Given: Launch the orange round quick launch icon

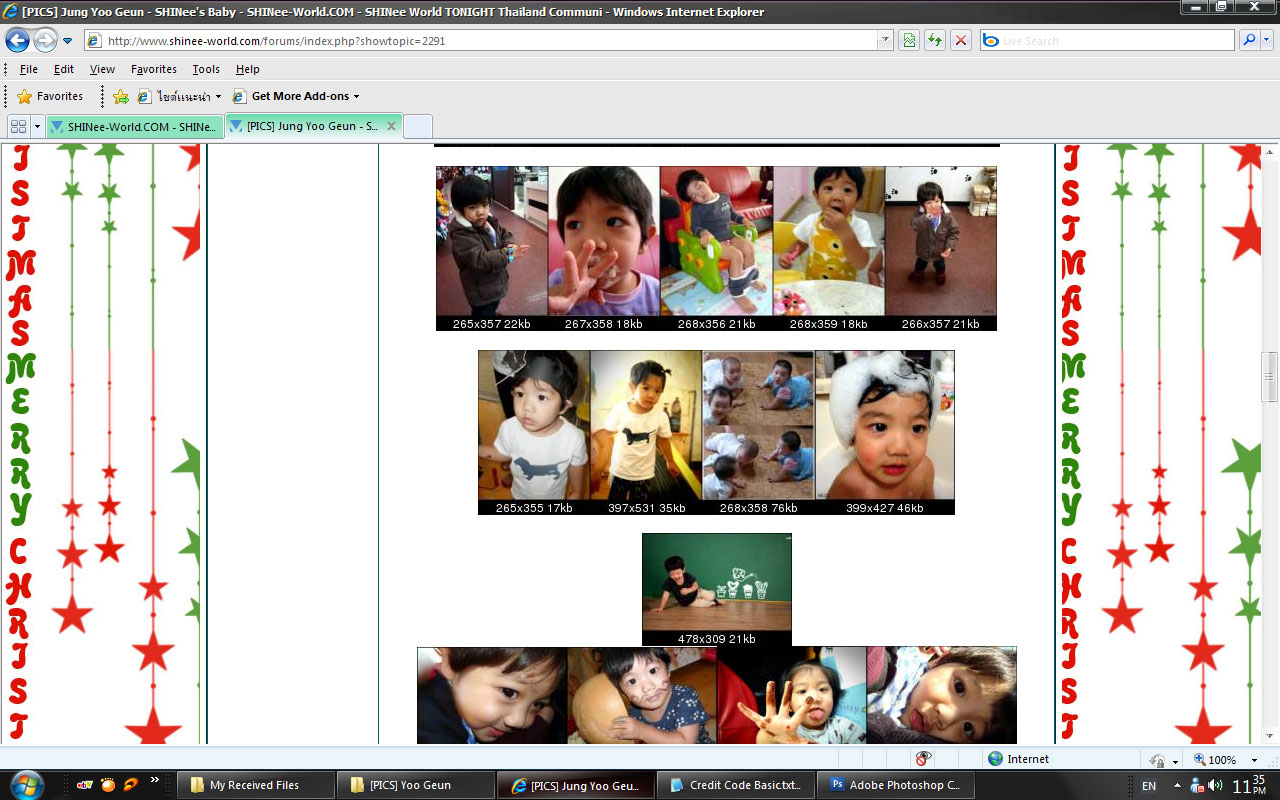Looking at the screenshot, I should click(x=108, y=785).
